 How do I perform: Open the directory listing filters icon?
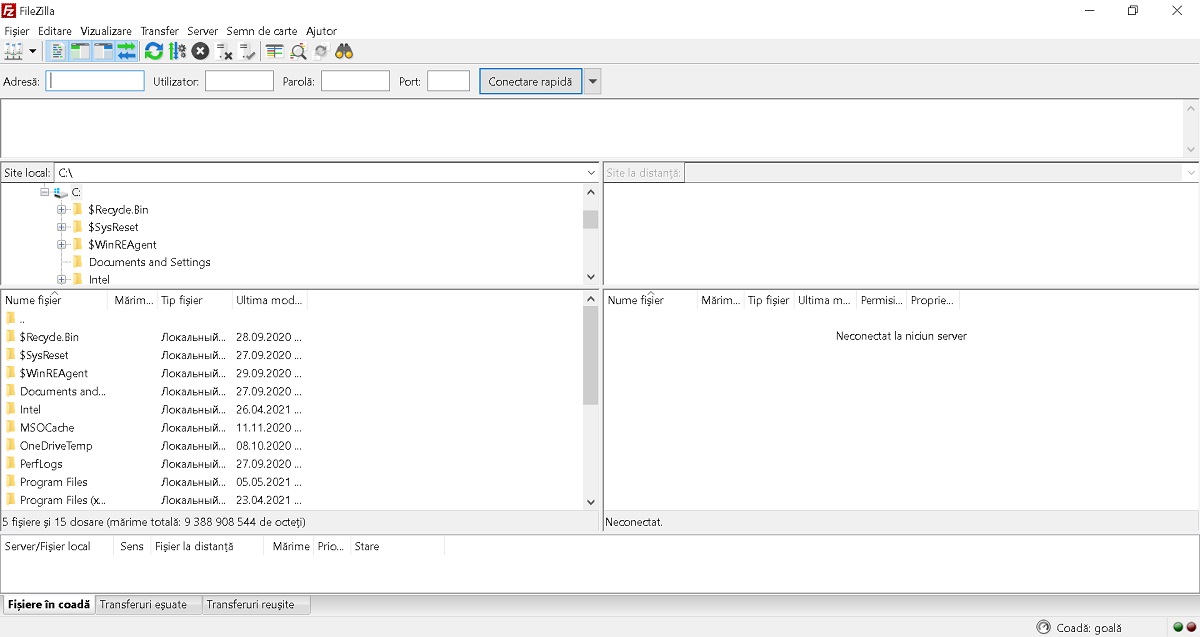(x=274, y=51)
